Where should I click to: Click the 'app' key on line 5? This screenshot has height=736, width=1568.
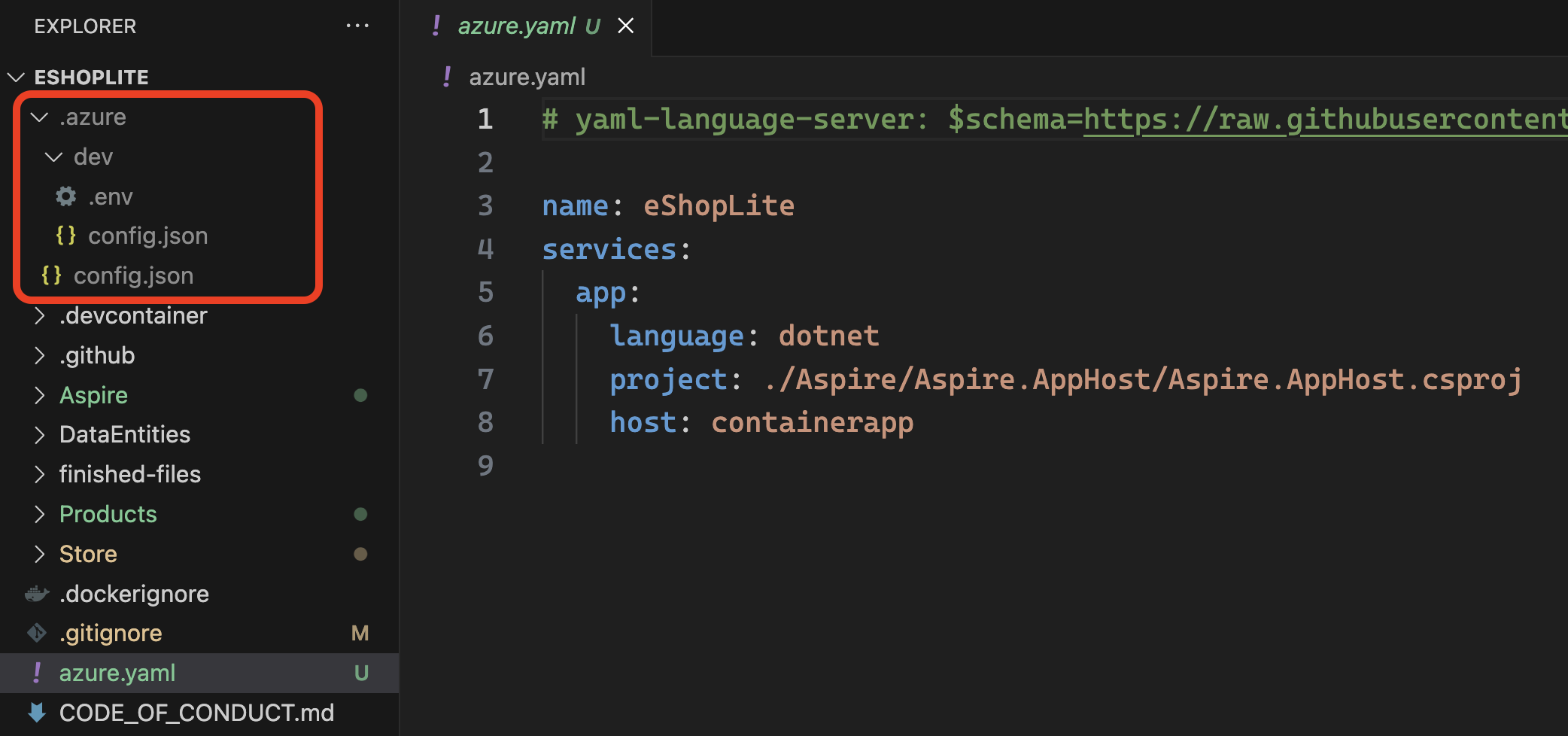click(600, 293)
